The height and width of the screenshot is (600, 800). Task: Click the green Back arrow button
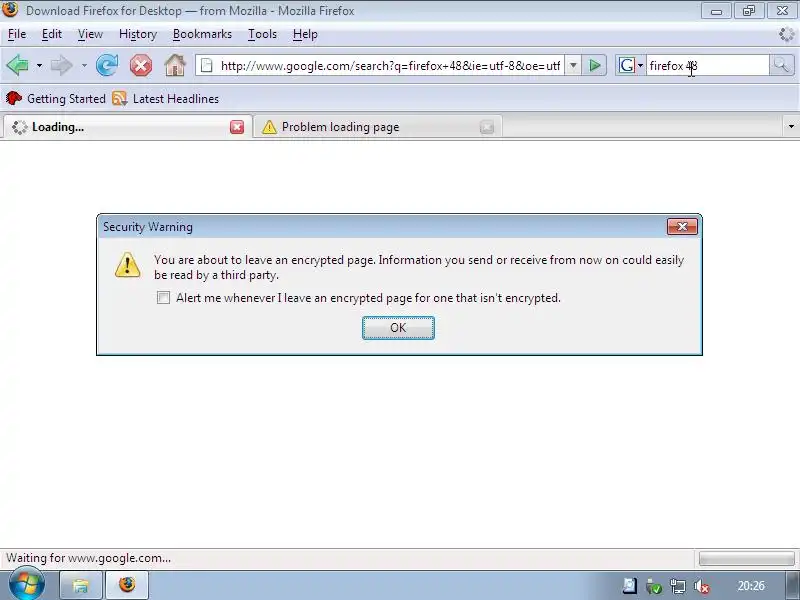point(17,65)
